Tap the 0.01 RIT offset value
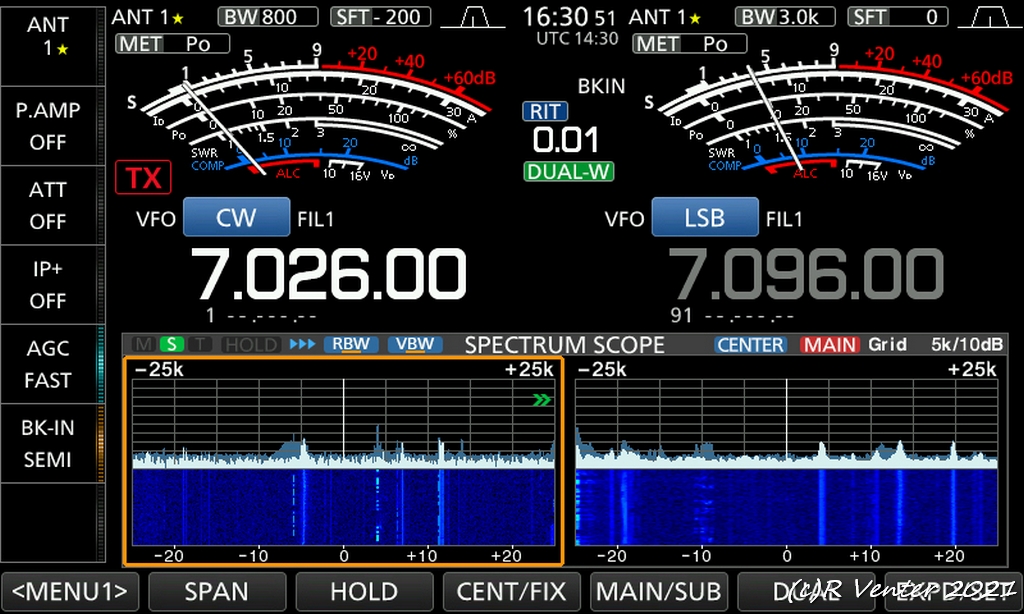Screen dimensions: 1024x614 click(566, 140)
